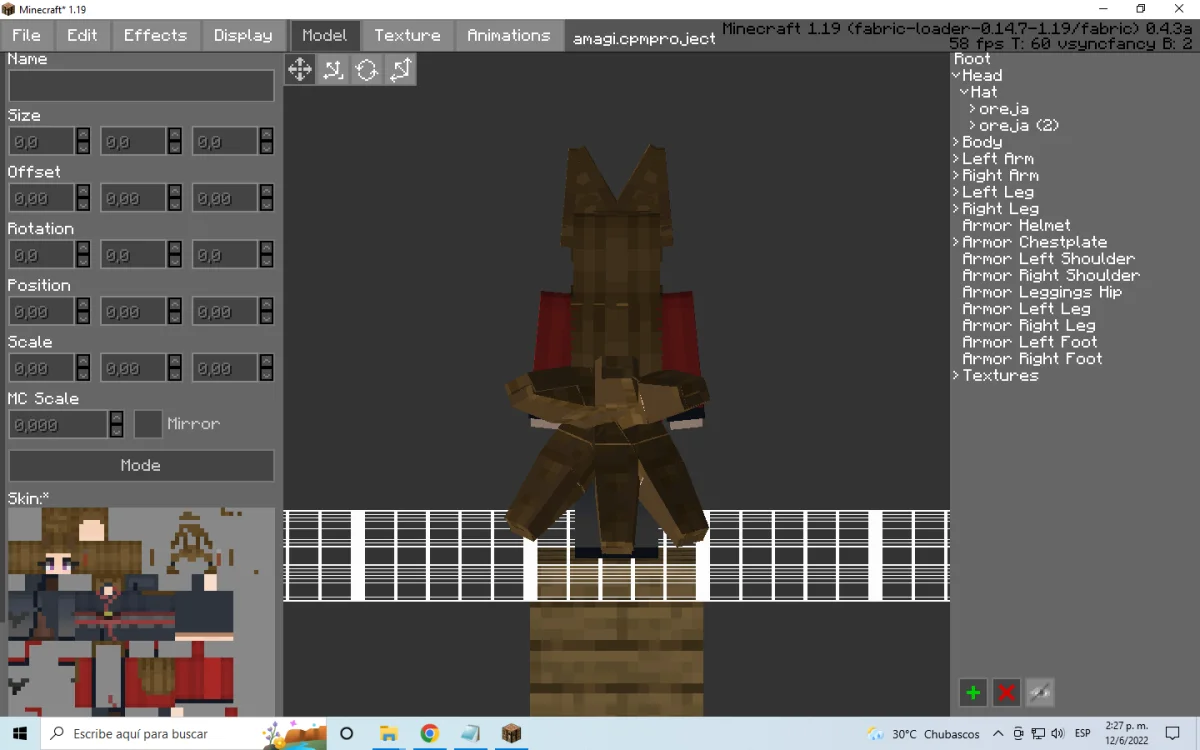Expand the Body tree node
The width and height of the screenshot is (1200, 750).
click(x=956, y=142)
